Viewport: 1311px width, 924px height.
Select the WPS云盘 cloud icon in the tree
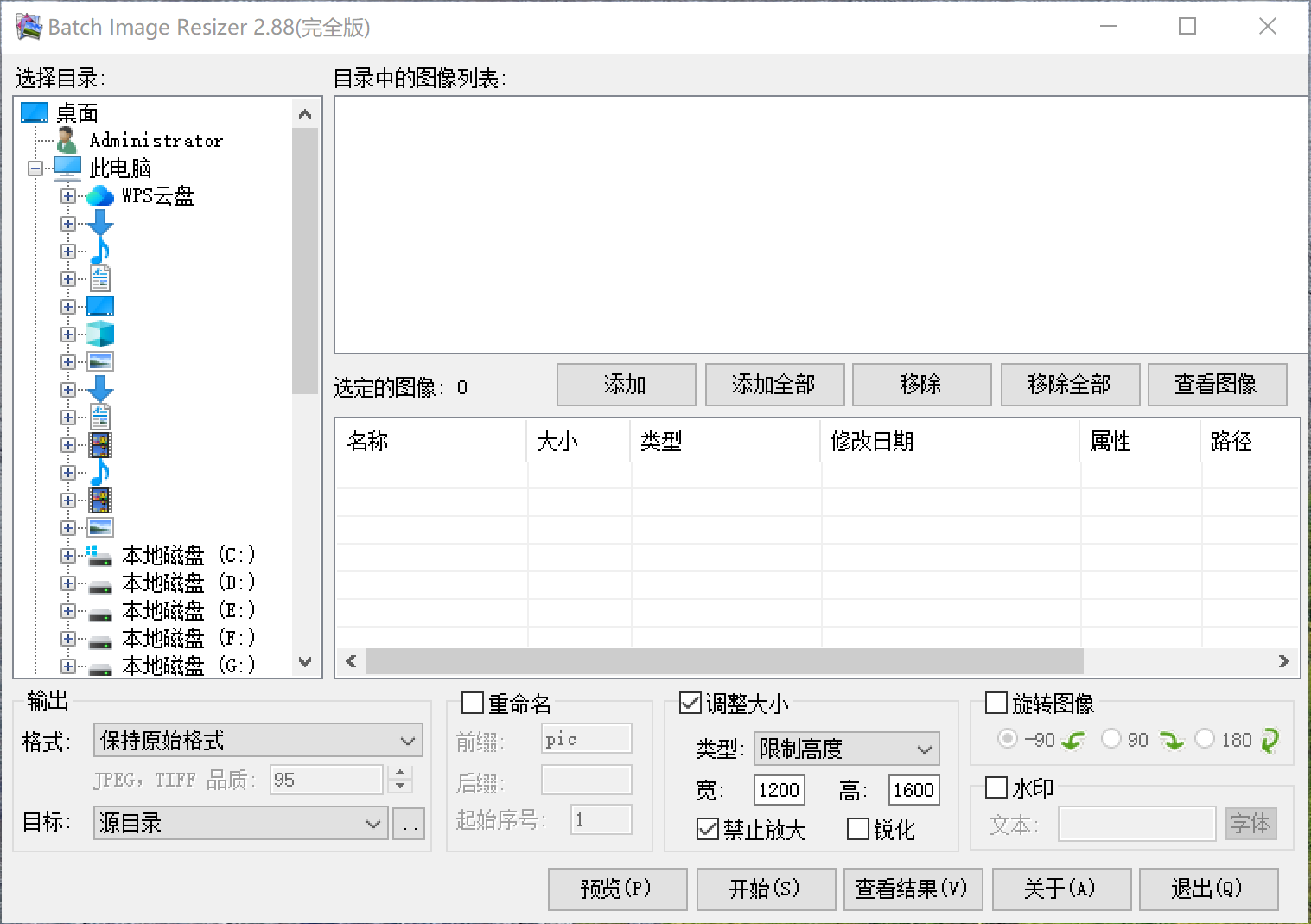coord(100,196)
